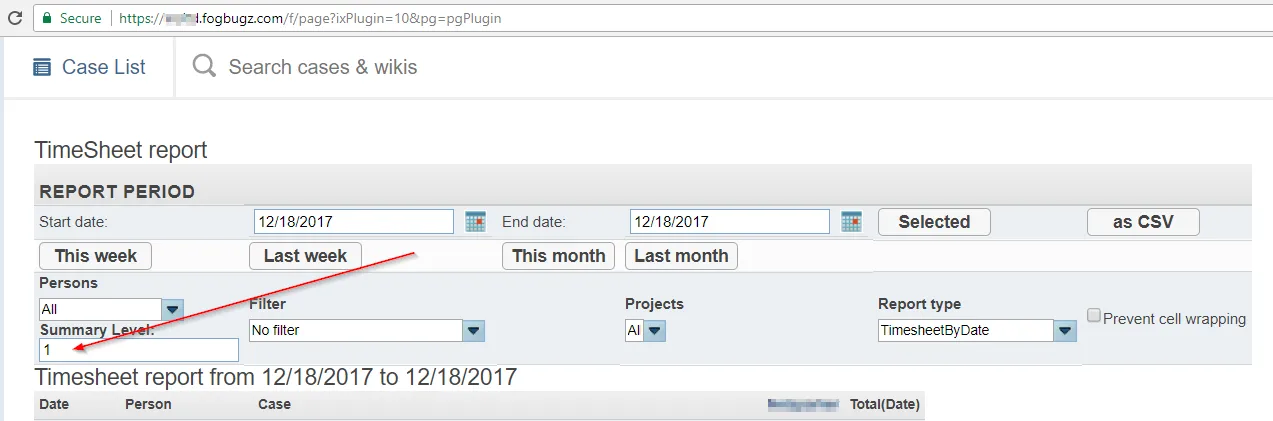This screenshot has width=1273, height=421.
Task: Click the browser reload icon
Action: click(x=15, y=18)
